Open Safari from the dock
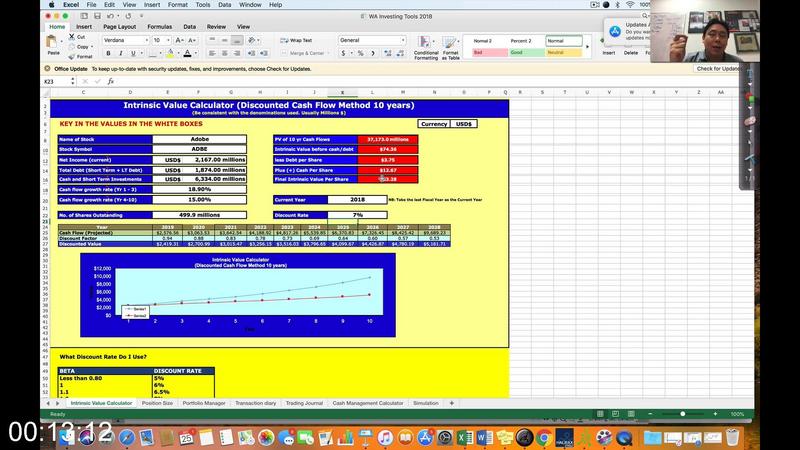The image size is (800, 450). pos(127,437)
